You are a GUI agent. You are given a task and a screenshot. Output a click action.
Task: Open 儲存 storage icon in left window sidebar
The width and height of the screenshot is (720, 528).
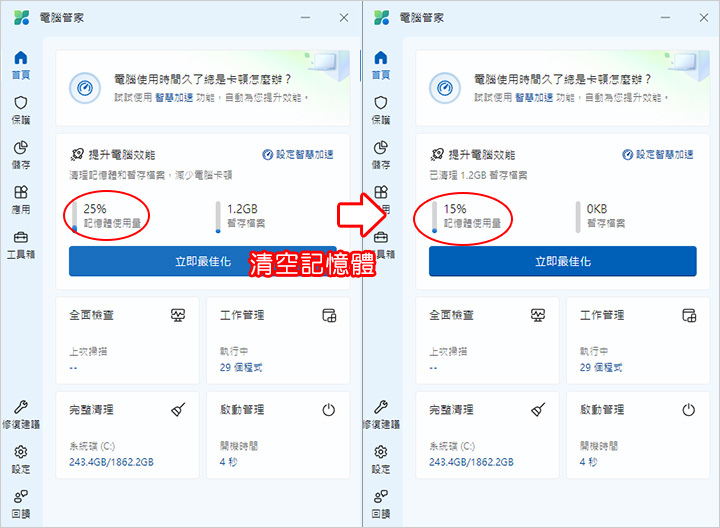21,147
